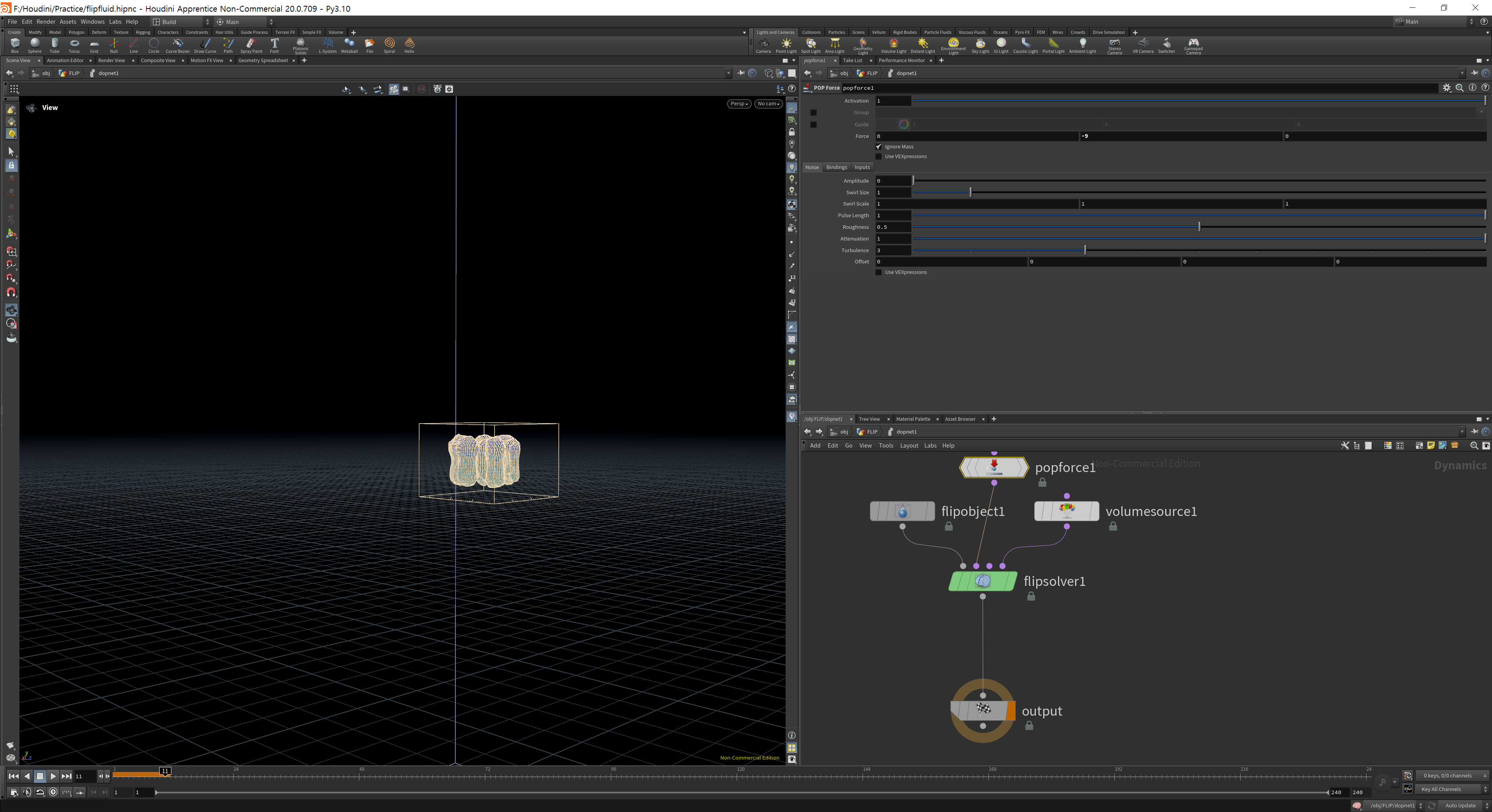Toggle the Group parameter checkbox
The image size is (1492, 812).
[813, 112]
